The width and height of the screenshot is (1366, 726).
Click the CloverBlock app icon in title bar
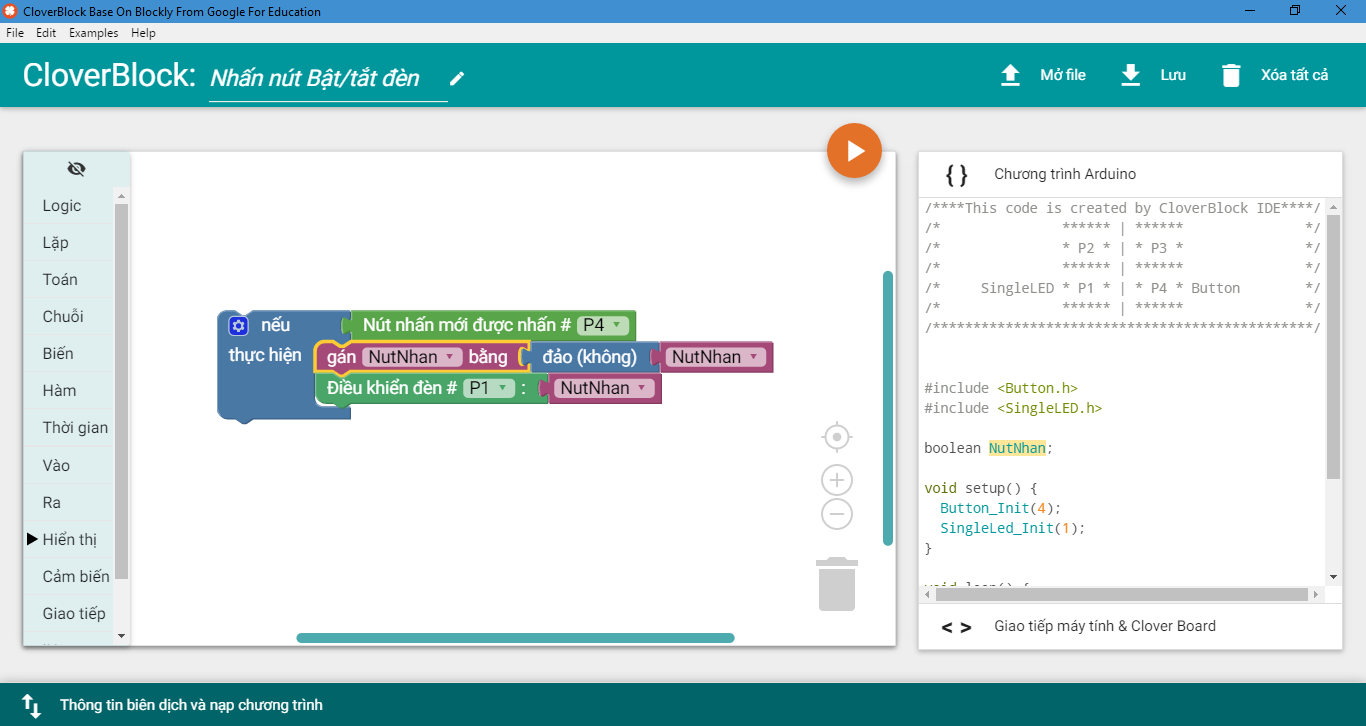[x=11, y=11]
